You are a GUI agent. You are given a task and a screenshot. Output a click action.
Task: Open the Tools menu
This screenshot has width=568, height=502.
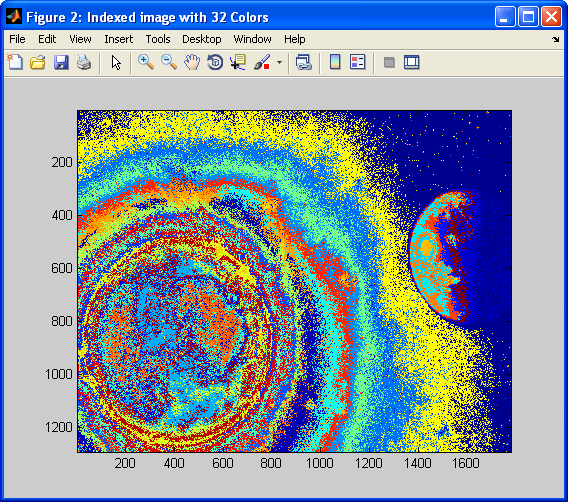coord(158,39)
